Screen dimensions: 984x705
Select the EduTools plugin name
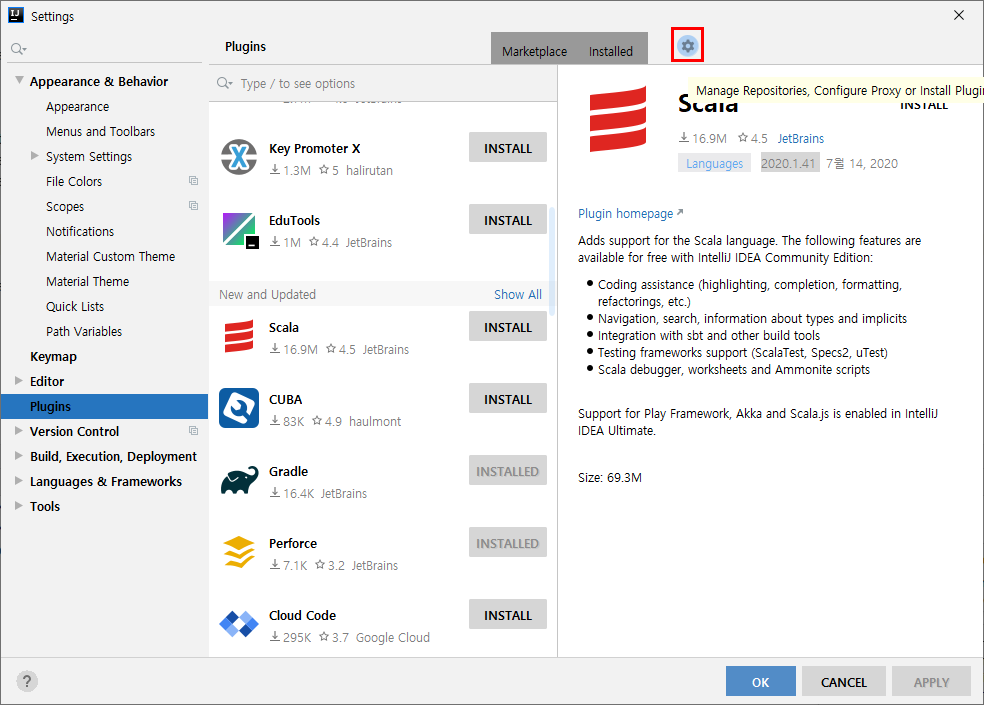[x=294, y=220]
